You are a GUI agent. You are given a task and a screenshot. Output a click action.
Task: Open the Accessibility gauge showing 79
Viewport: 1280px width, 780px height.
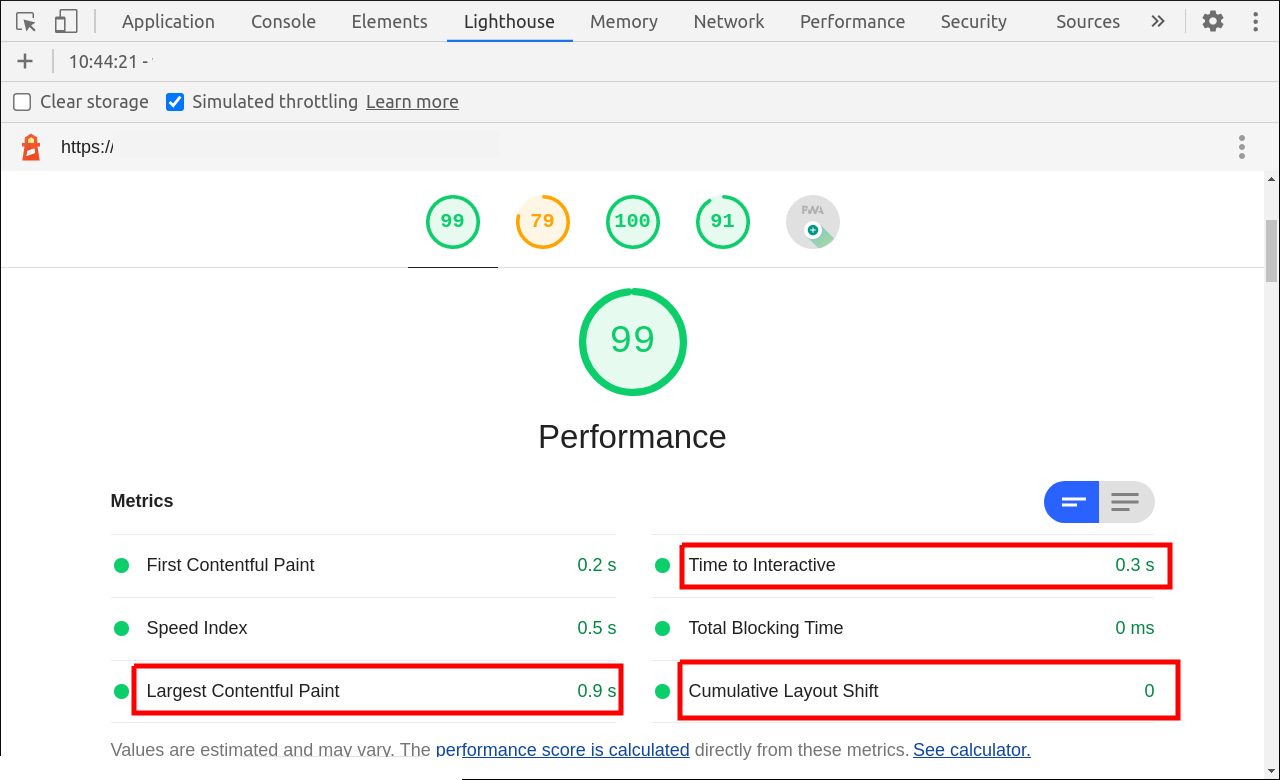[542, 221]
